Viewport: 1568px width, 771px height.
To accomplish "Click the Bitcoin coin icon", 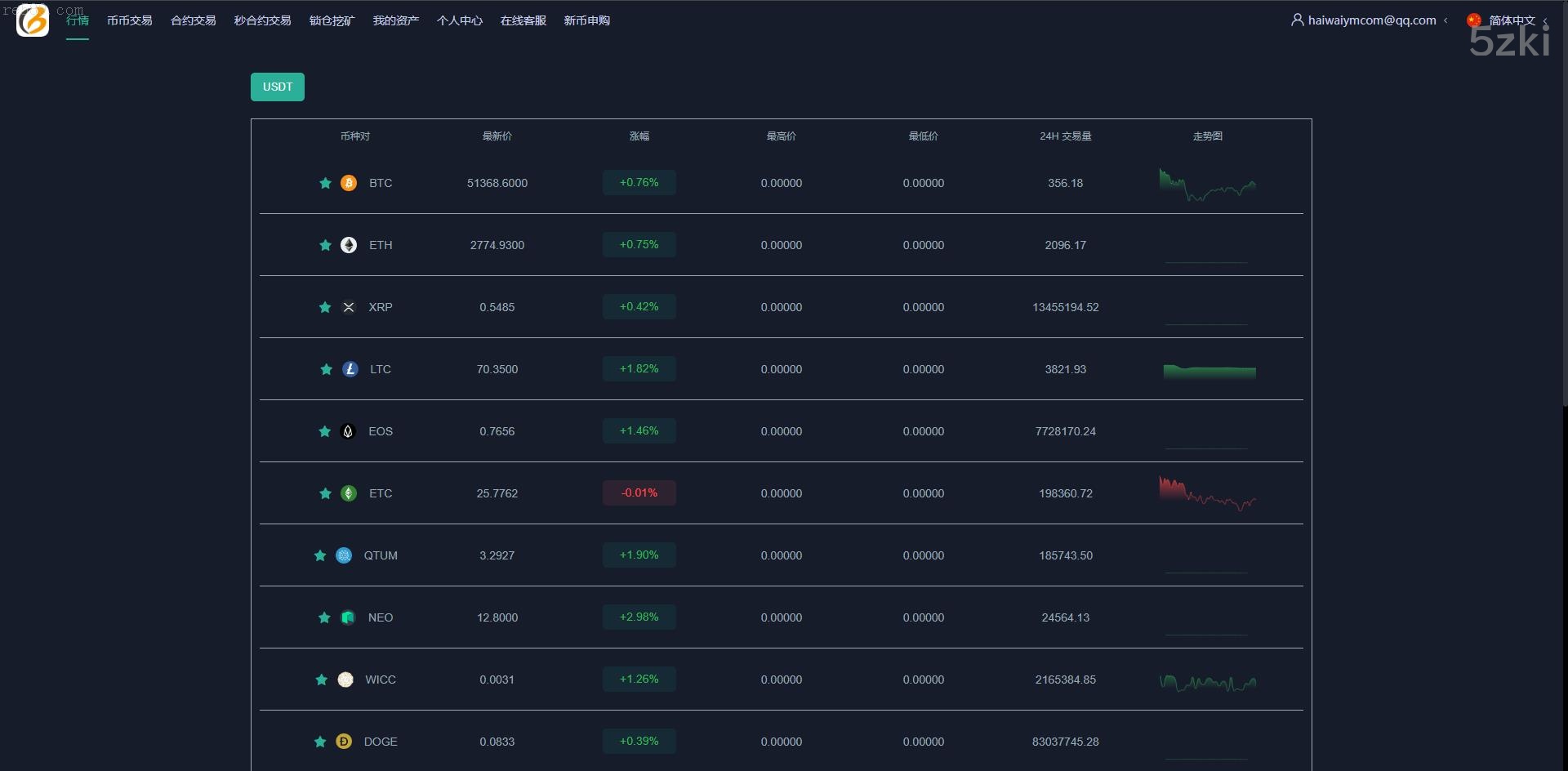I will tap(349, 183).
